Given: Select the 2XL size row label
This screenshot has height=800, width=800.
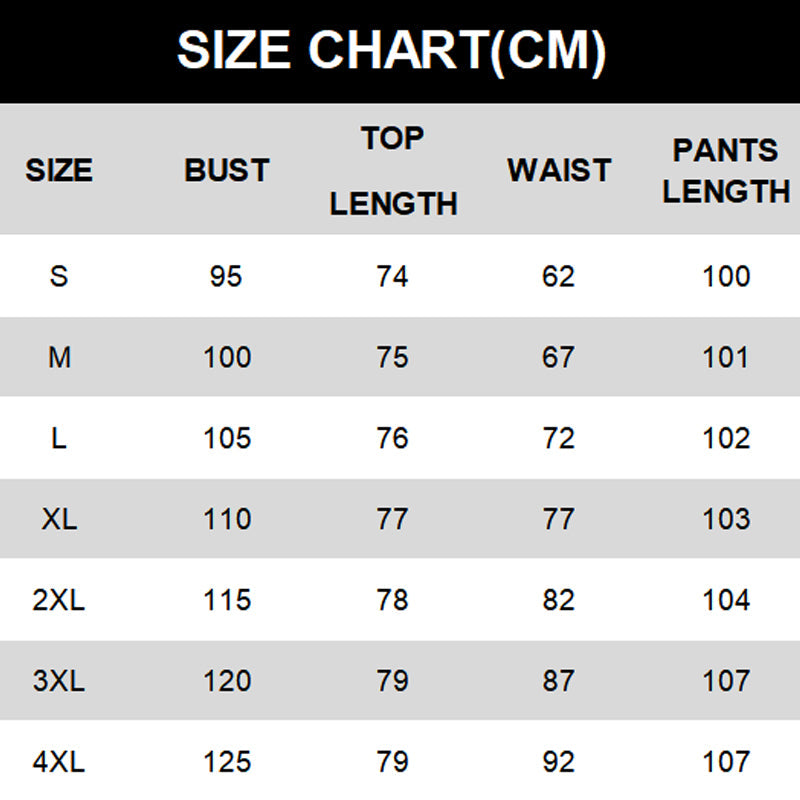Looking at the screenshot, I should coord(59,600).
